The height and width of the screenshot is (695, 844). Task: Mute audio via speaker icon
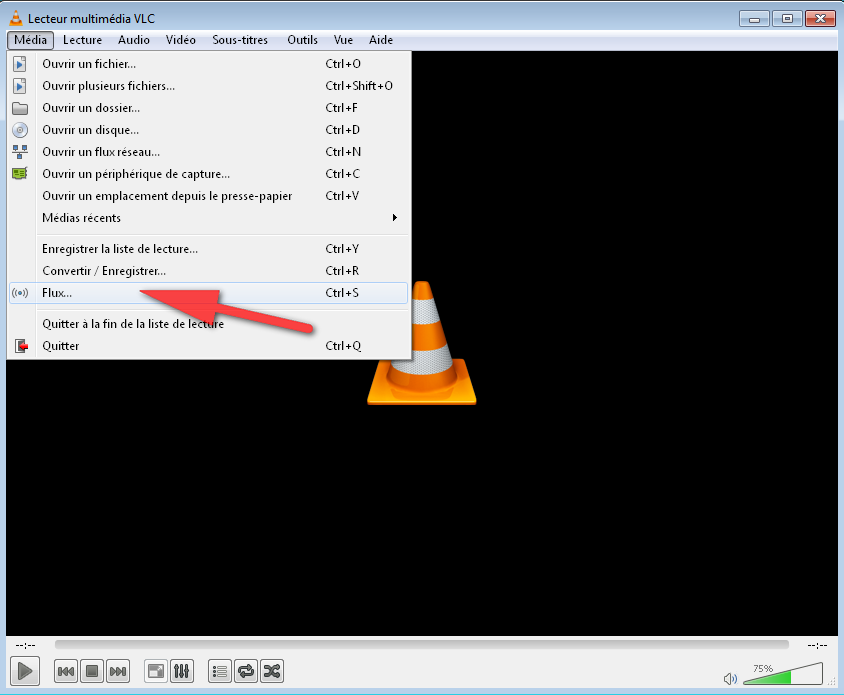(x=730, y=678)
